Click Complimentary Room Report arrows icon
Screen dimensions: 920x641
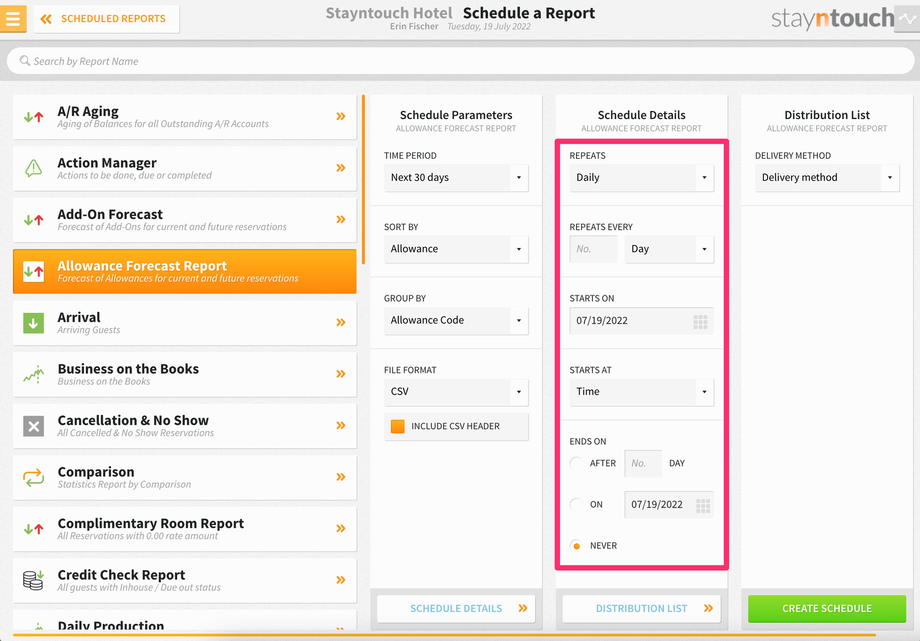pos(33,529)
